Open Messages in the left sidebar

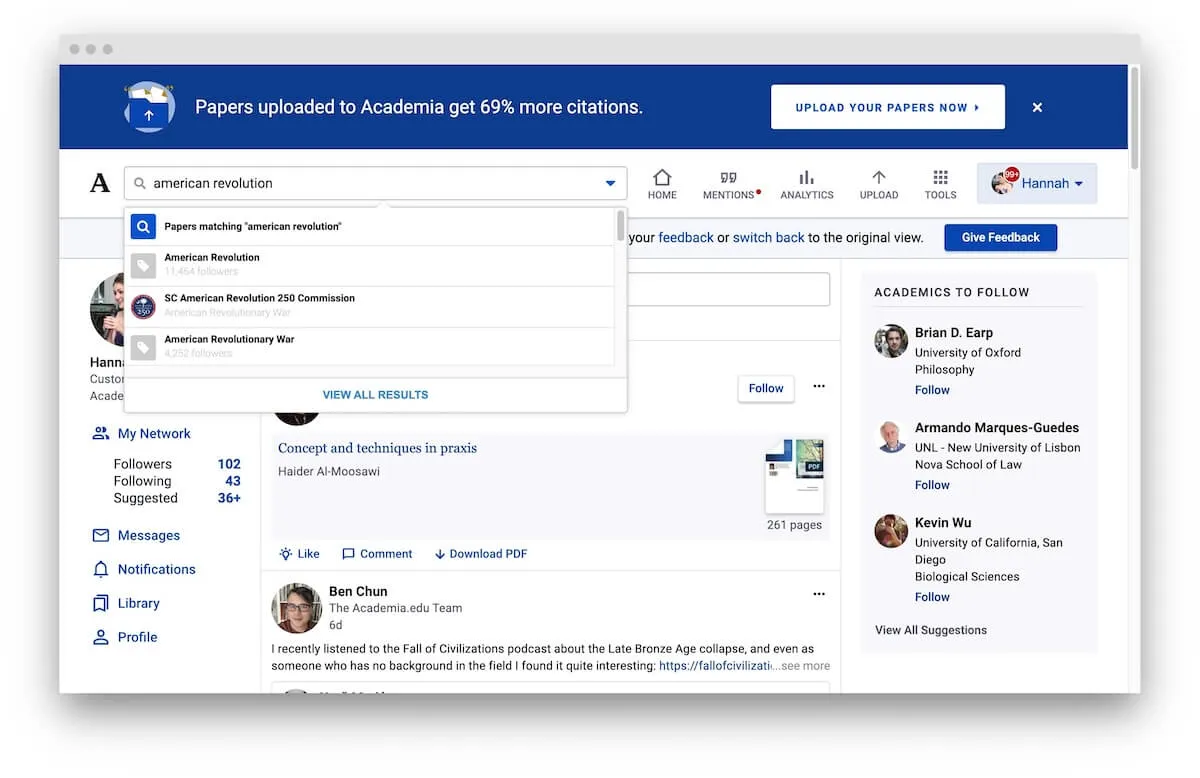136,536
